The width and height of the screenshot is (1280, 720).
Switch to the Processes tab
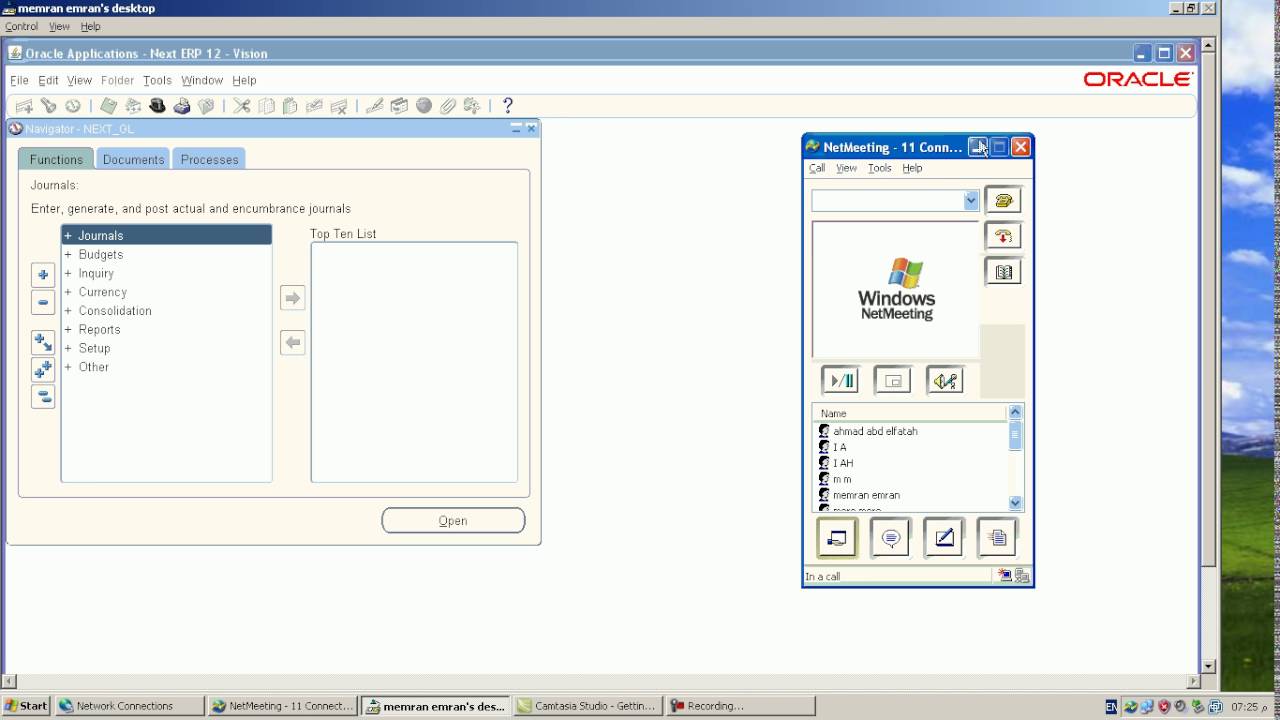[209, 159]
